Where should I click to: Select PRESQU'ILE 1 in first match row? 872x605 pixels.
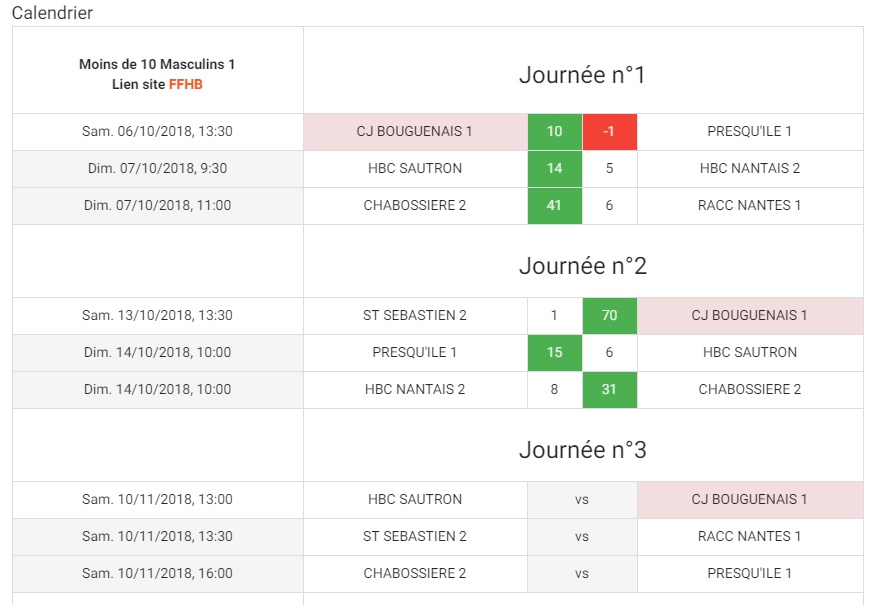pyautogui.click(x=750, y=132)
